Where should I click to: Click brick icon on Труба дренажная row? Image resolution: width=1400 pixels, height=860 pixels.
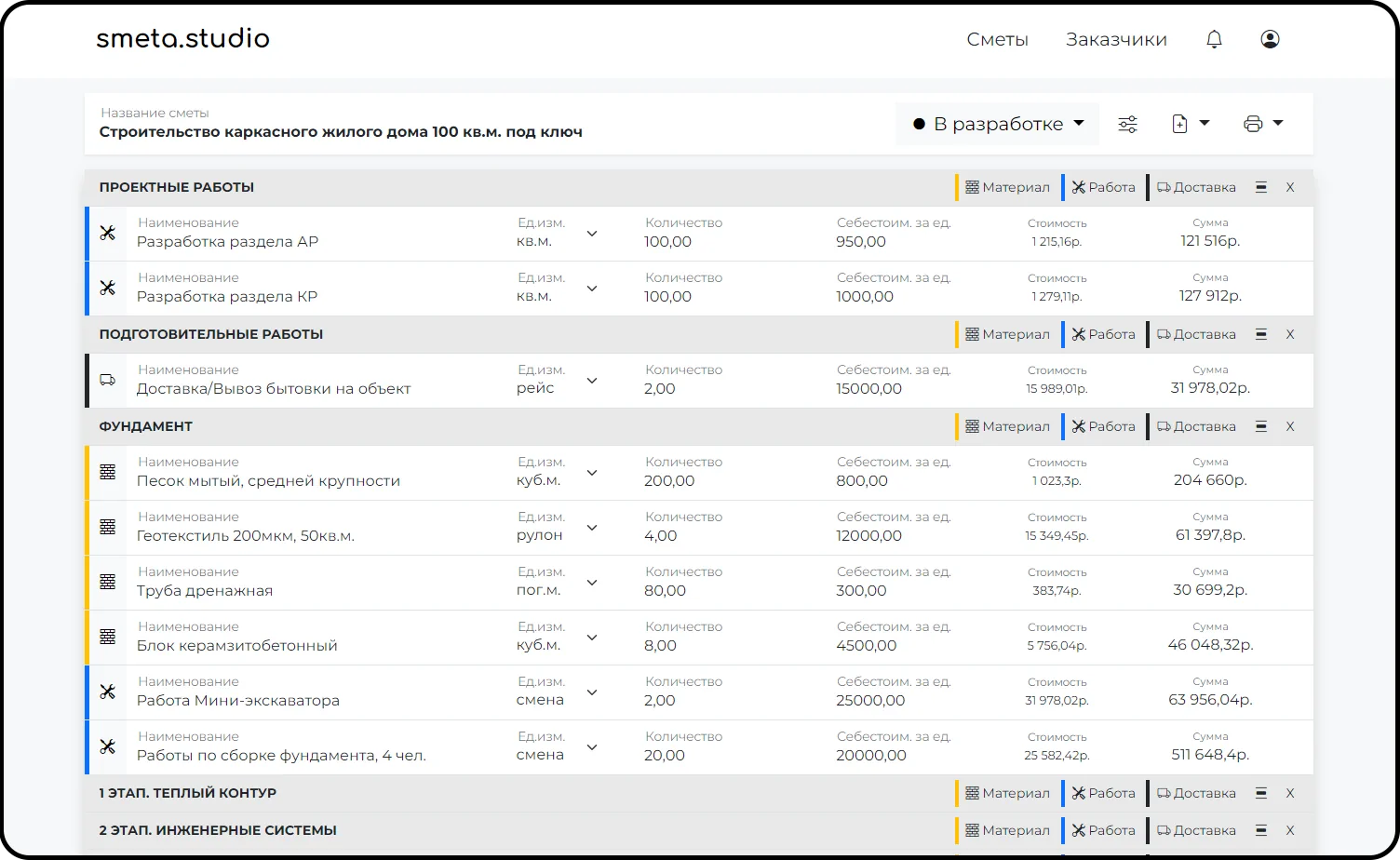tap(108, 582)
